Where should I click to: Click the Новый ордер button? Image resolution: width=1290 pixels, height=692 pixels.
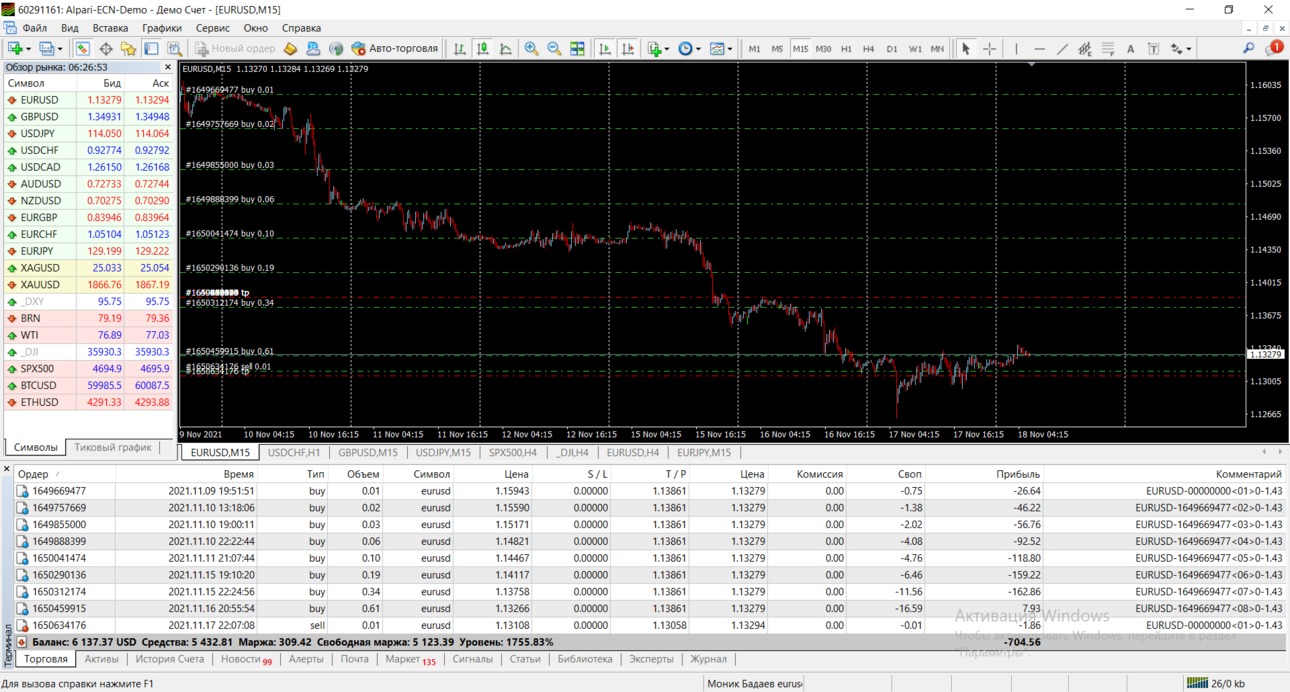coord(235,48)
